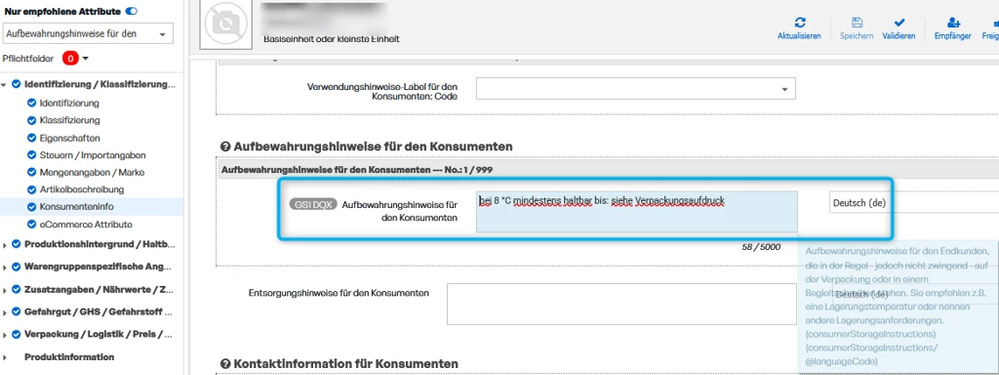Click check icon beside Mengenangaben / Marke
Viewport: 999px width, 375px height.
click(31, 172)
